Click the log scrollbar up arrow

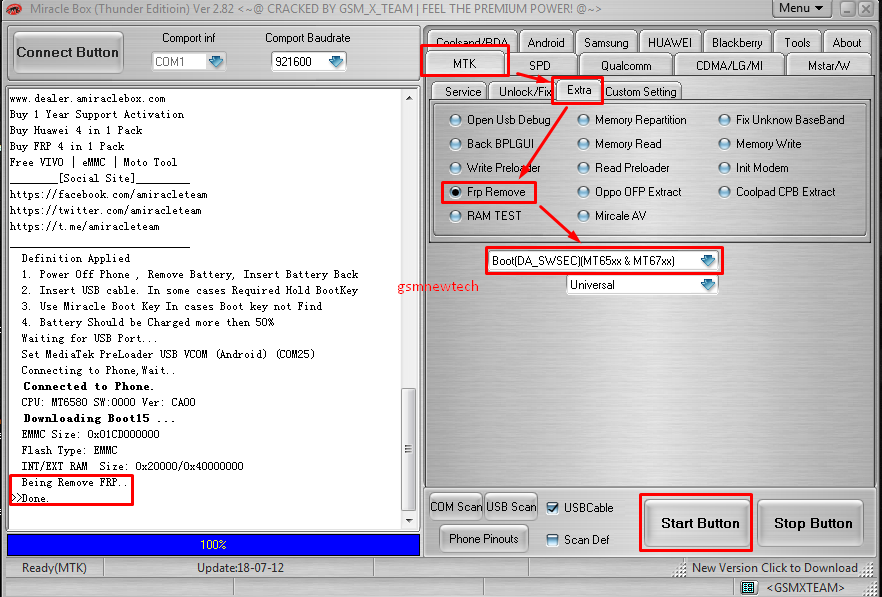(x=409, y=98)
